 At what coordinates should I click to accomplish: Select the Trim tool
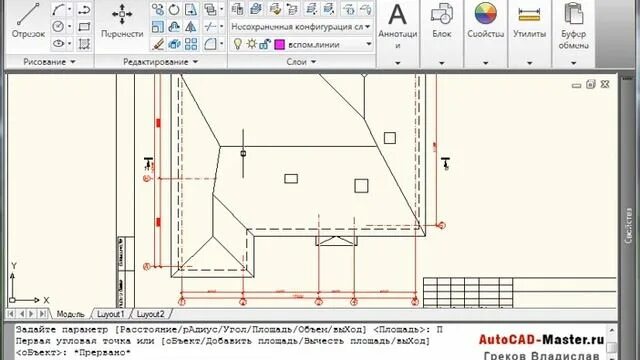(210, 27)
